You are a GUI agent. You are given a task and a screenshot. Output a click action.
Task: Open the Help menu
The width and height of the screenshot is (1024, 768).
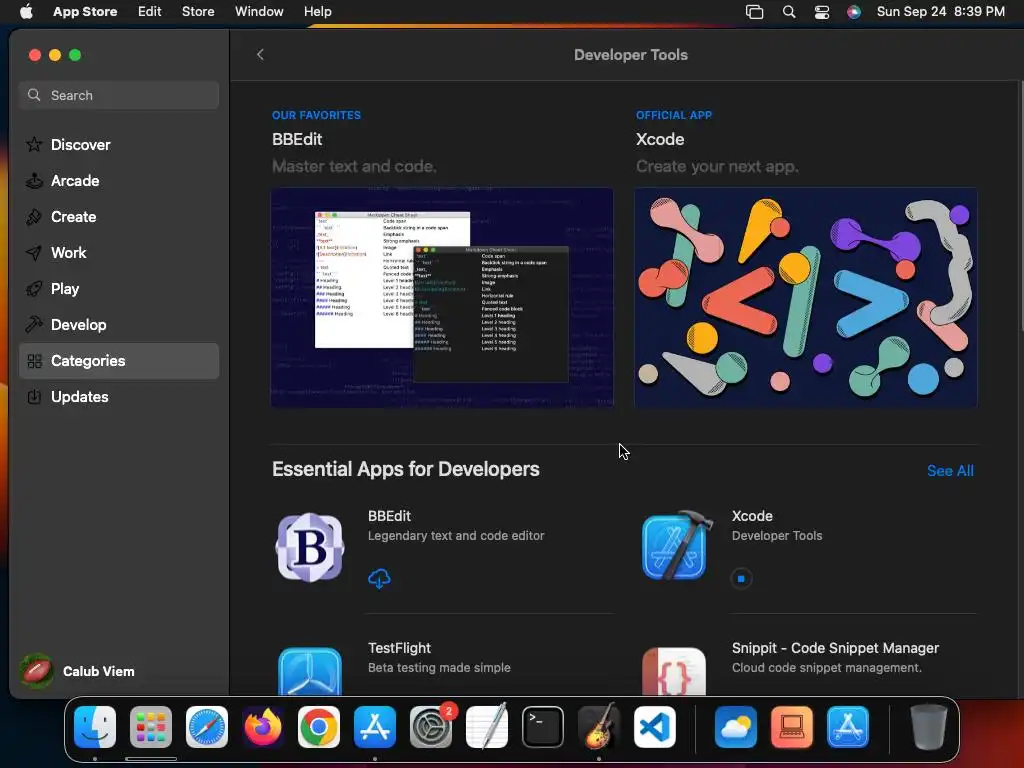point(317,12)
